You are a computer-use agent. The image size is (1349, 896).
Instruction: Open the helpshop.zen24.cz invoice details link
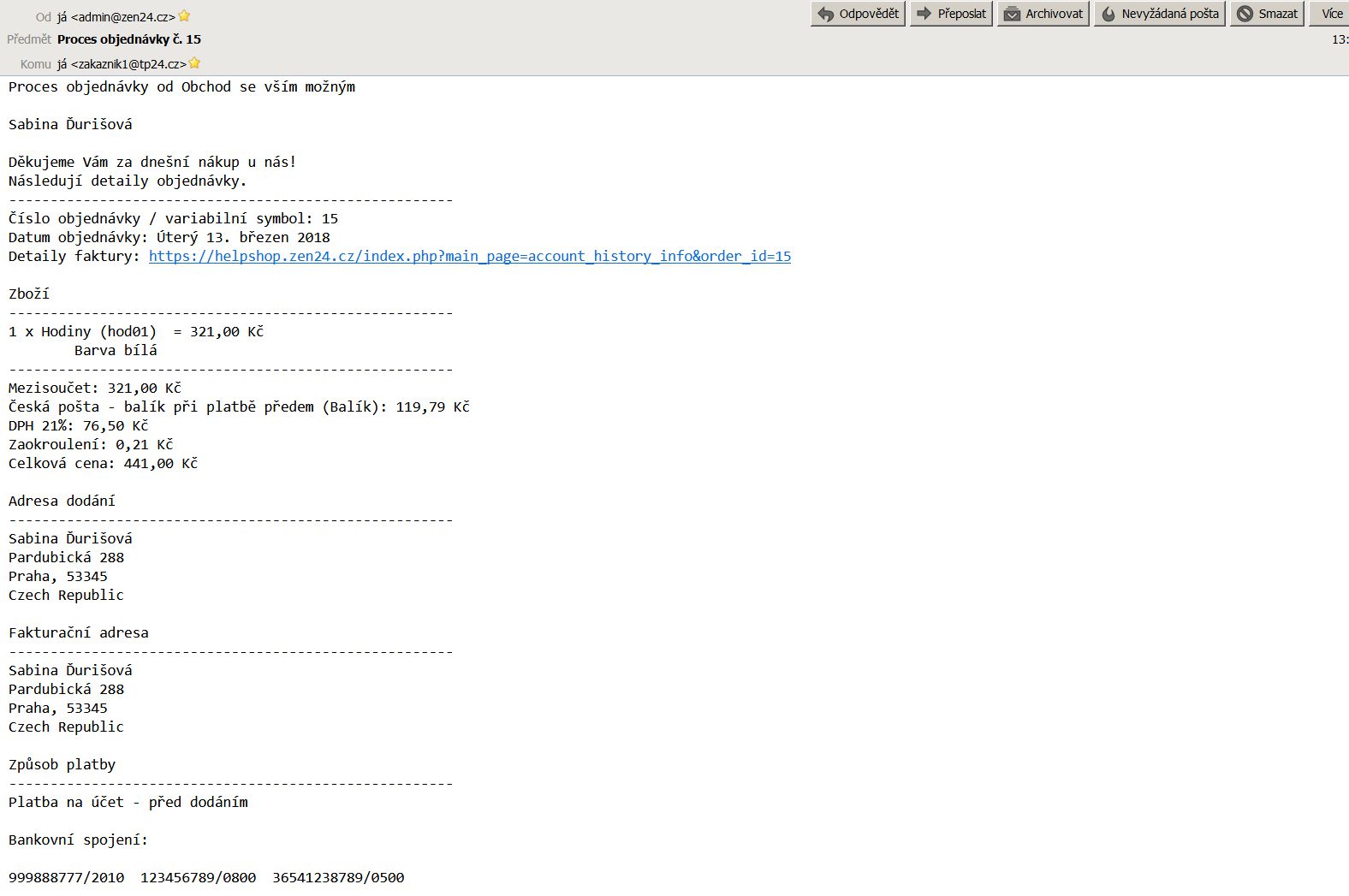(x=469, y=256)
